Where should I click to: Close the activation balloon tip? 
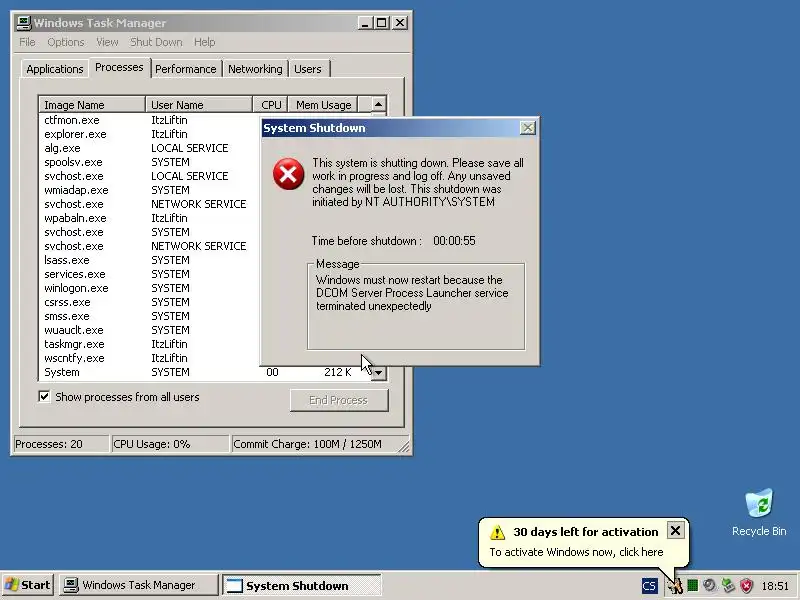(675, 531)
